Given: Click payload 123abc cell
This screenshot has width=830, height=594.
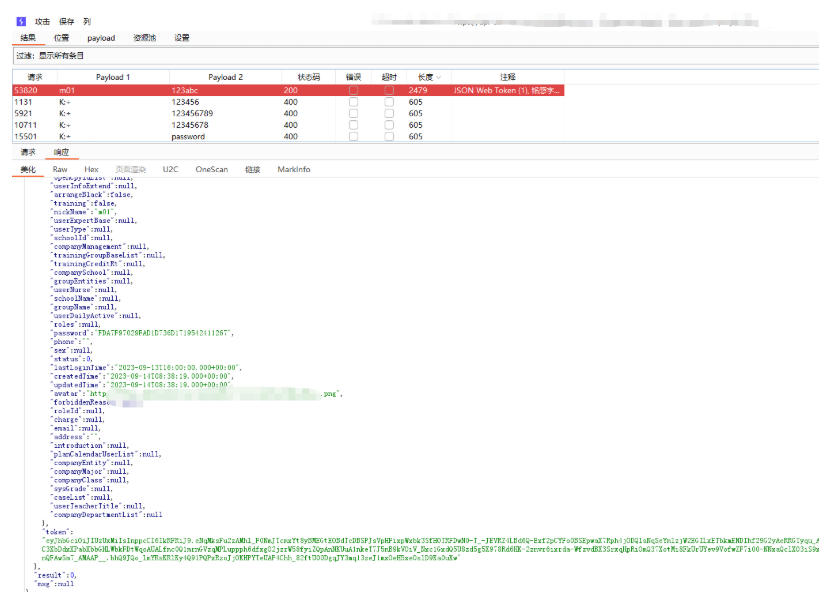Looking at the screenshot, I should pos(185,91).
